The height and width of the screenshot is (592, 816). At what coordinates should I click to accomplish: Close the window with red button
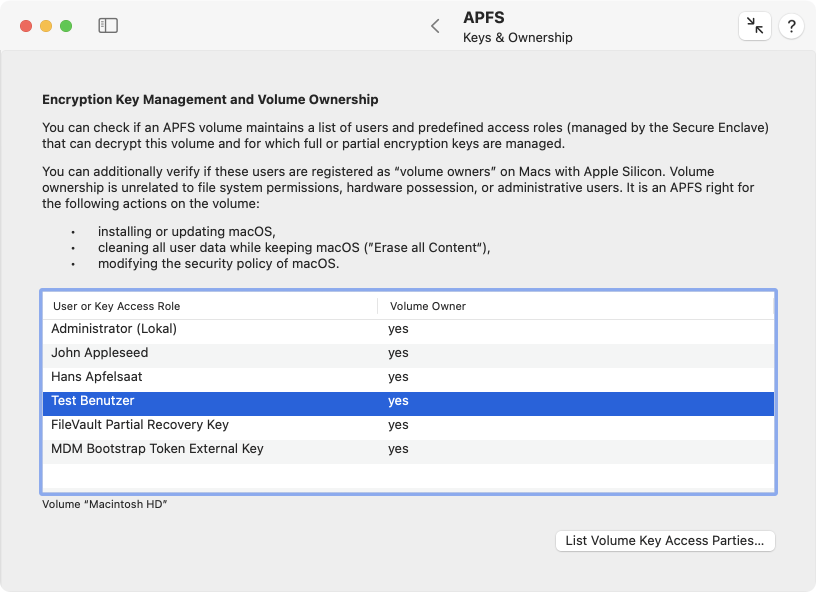click(x=26, y=26)
